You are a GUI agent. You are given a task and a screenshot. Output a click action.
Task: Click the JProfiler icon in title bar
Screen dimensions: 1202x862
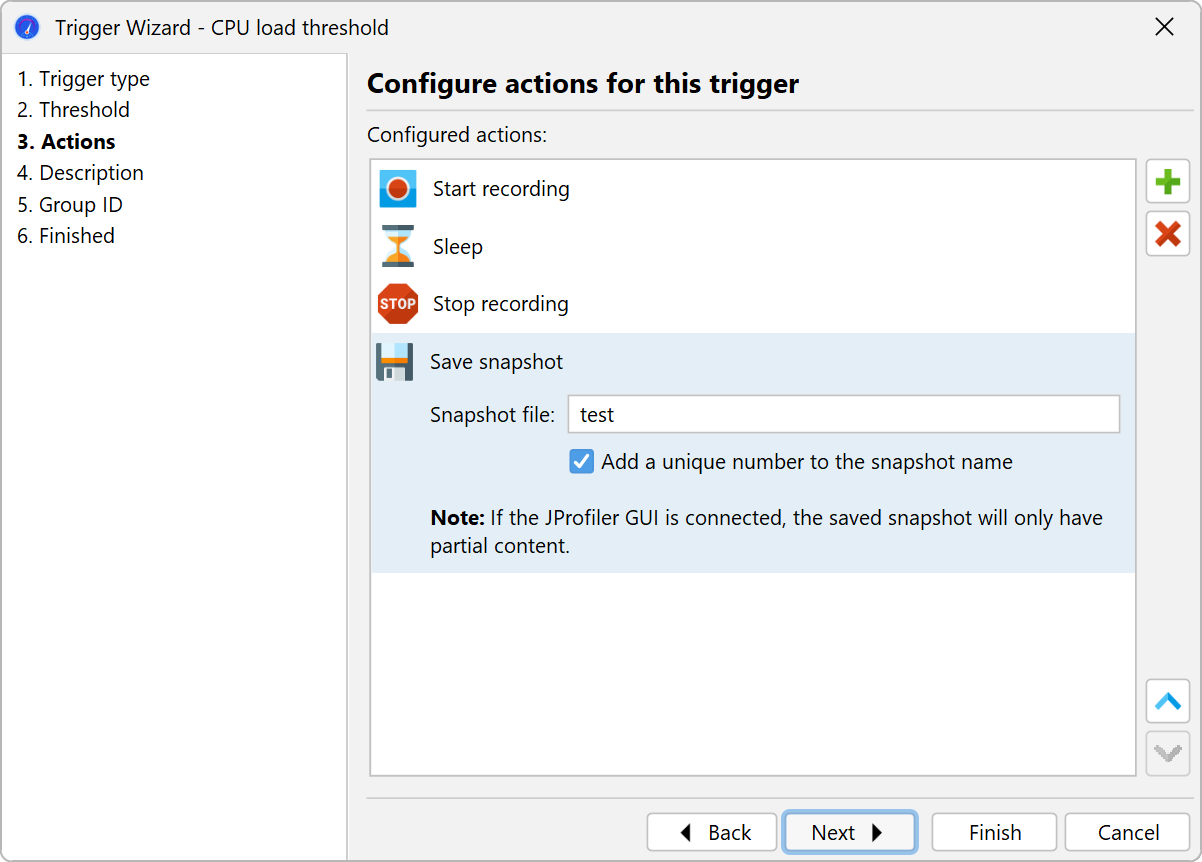click(27, 27)
